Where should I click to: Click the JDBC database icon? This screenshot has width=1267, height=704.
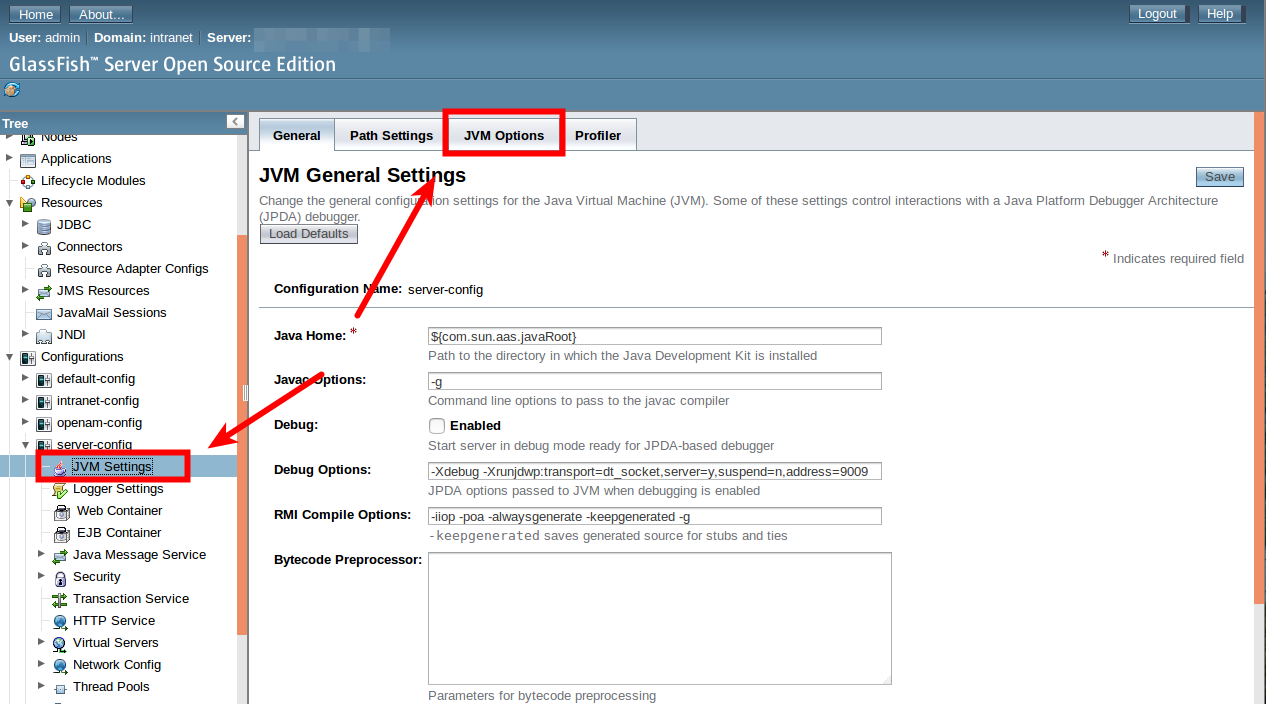coord(44,225)
